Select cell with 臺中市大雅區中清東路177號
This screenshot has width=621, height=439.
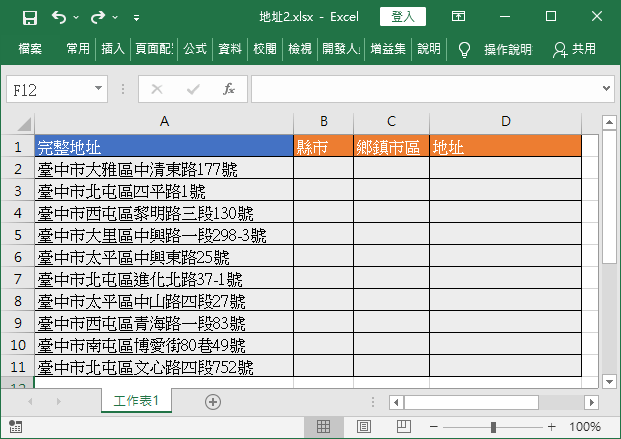[164, 169]
